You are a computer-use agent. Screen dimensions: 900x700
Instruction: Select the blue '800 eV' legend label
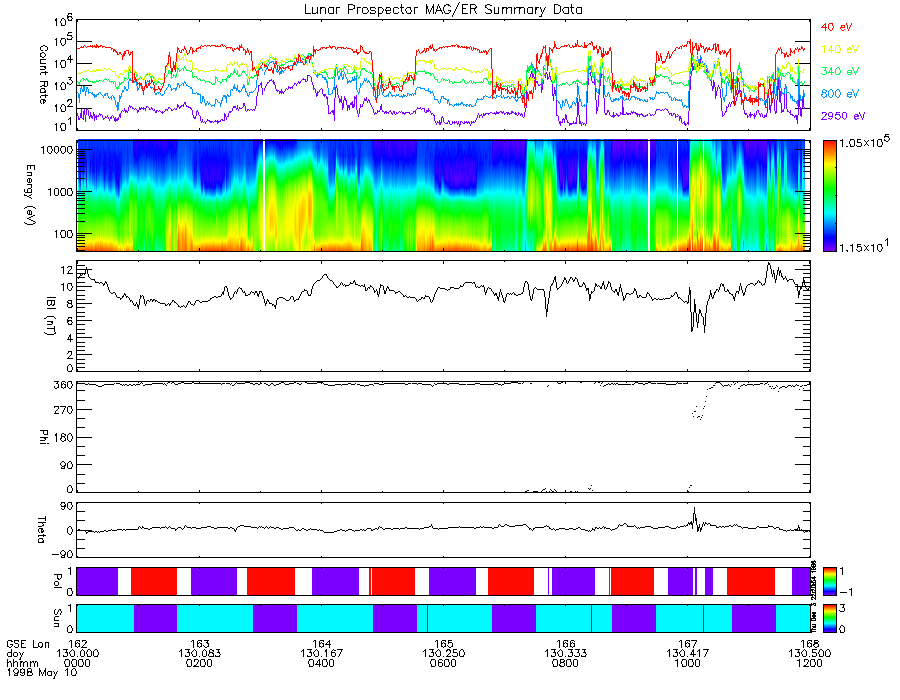pyautogui.click(x=840, y=94)
